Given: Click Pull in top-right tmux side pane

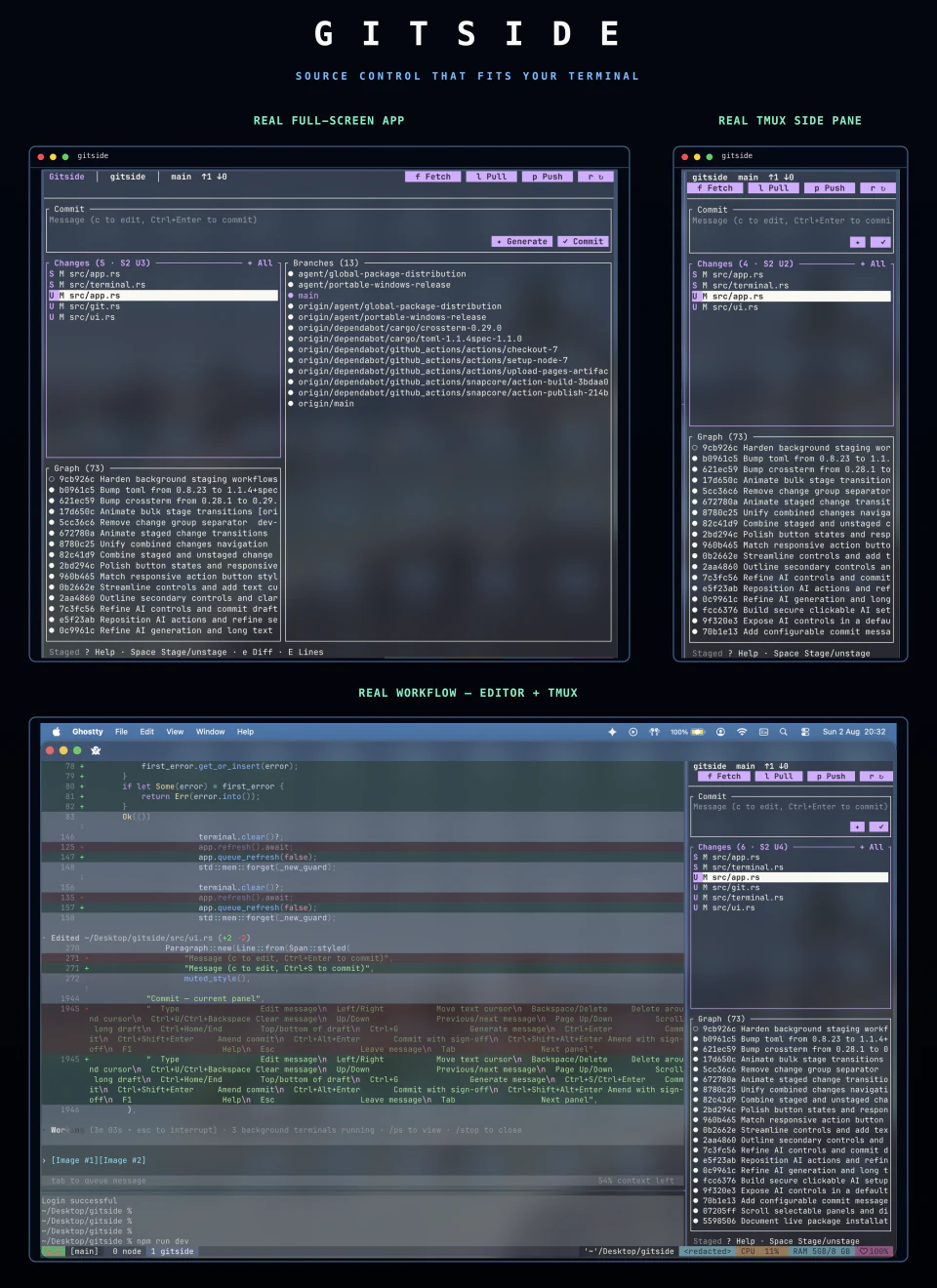Looking at the screenshot, I should (774, 188).
